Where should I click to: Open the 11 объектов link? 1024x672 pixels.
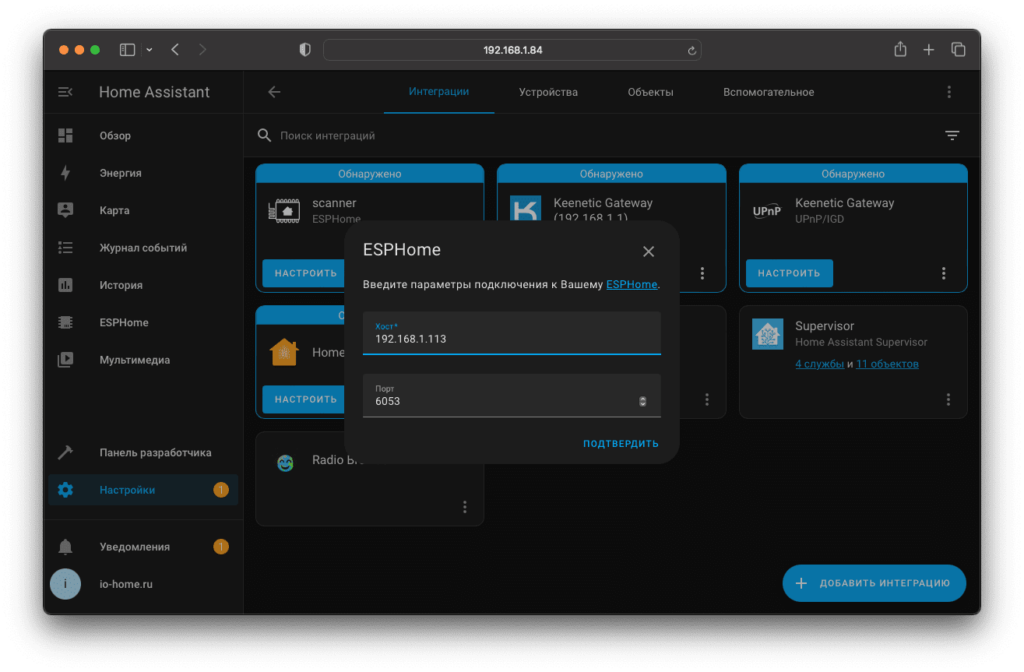(x=887, y=364)
